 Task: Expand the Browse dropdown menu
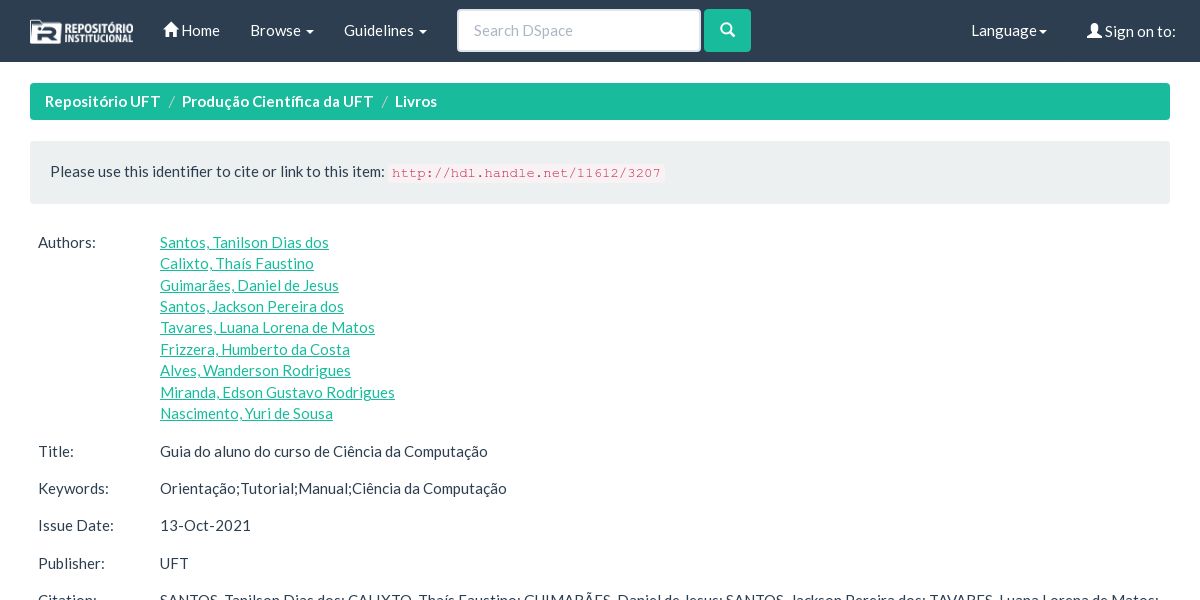(x=282, y=30)
